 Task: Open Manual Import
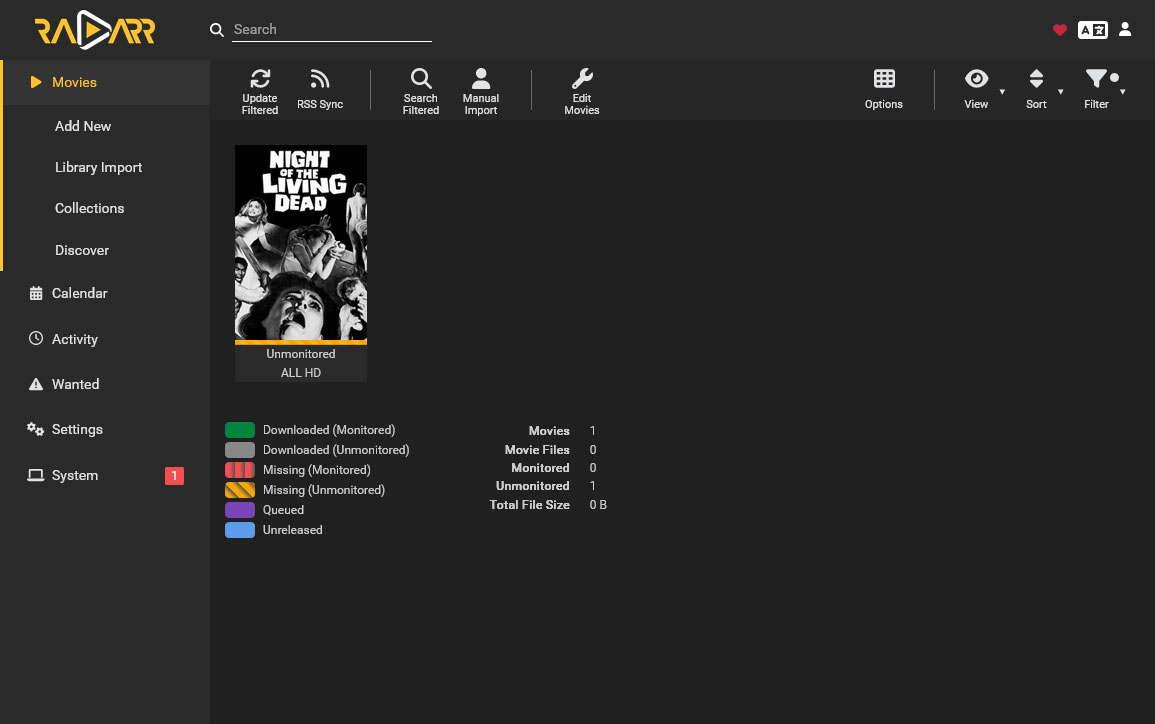pos(480,91)
